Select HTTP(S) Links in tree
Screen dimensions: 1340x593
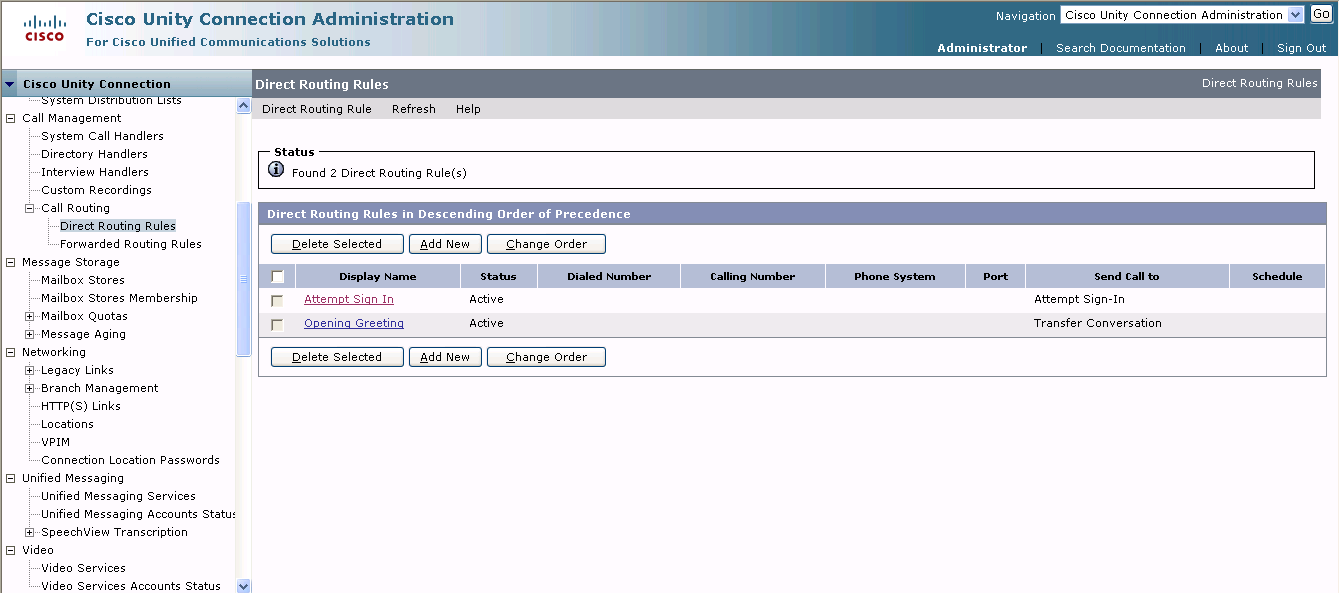coord(81,406)
